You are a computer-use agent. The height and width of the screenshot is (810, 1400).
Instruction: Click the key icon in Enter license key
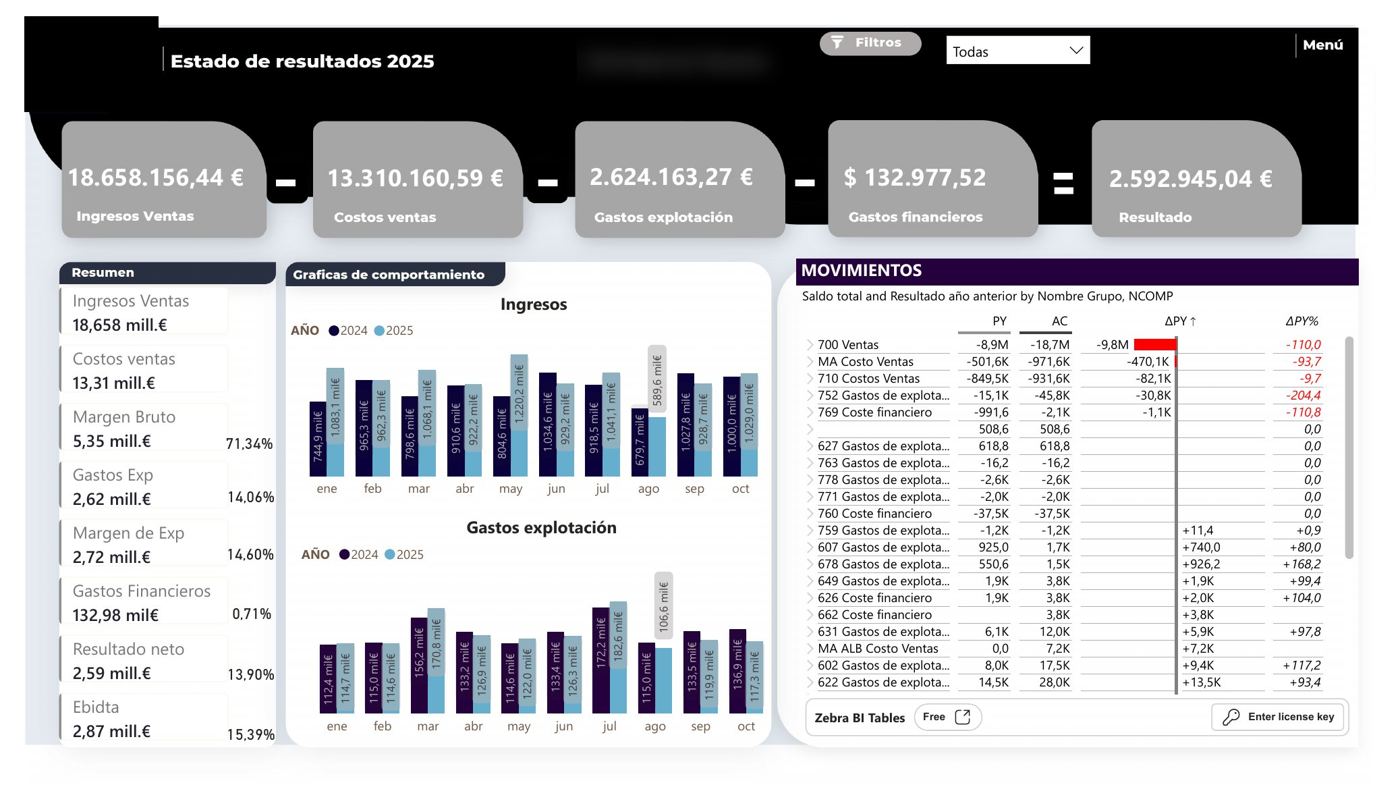(1231, 717)
